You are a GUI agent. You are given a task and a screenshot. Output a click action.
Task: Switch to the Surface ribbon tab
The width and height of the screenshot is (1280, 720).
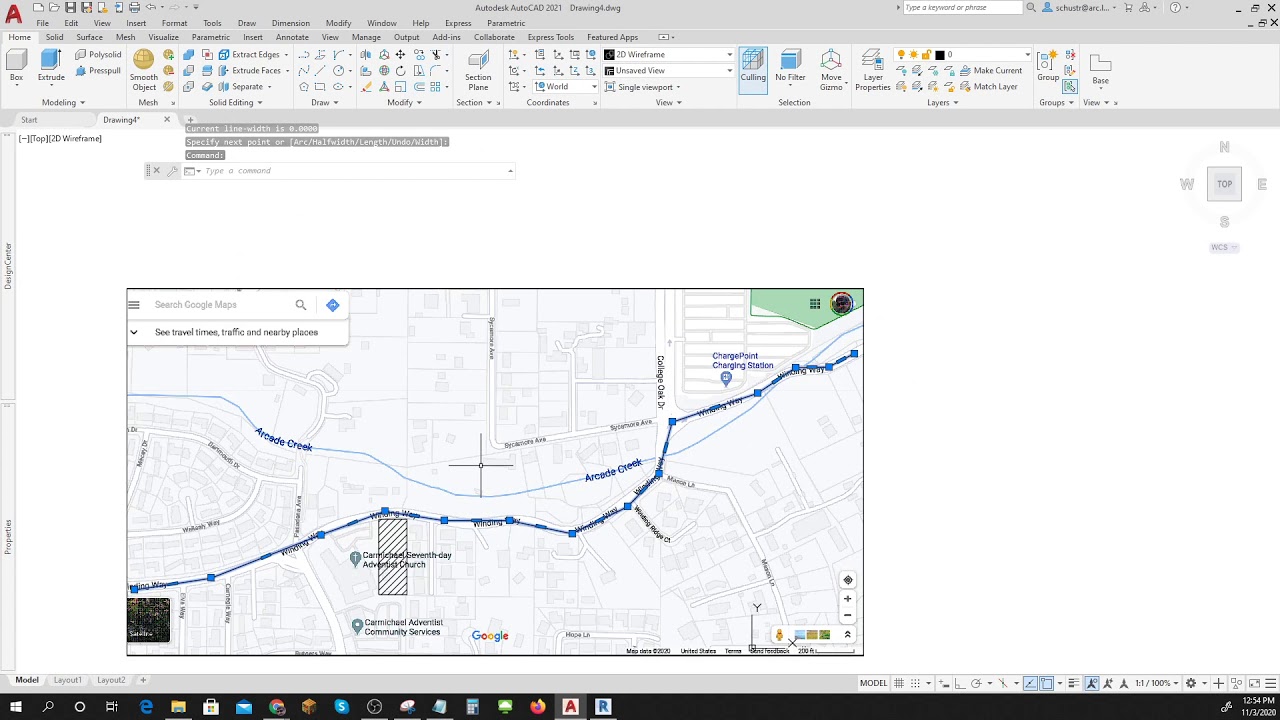pos(89,37)
